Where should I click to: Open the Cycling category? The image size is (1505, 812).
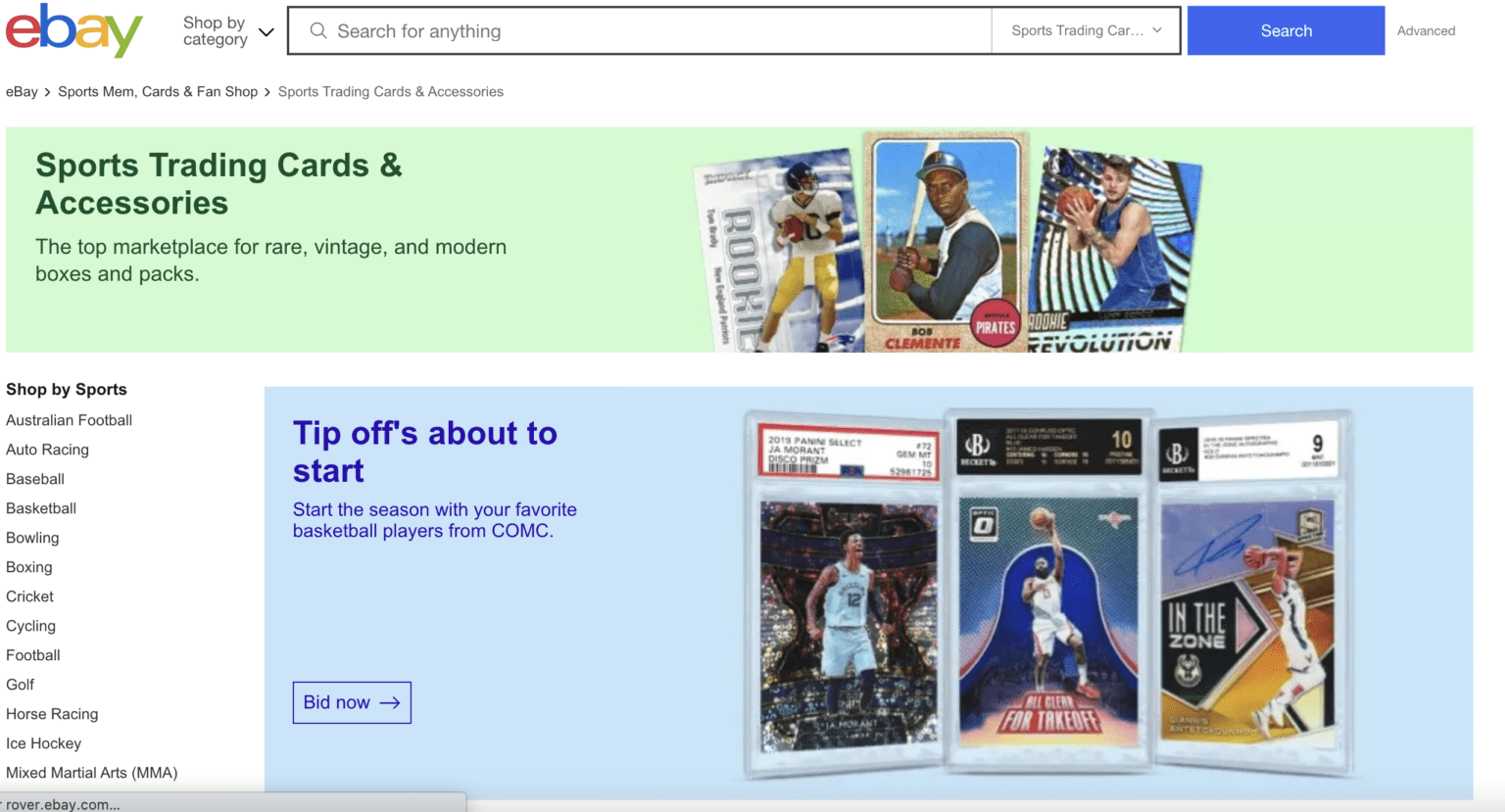(x=30, y=626)
